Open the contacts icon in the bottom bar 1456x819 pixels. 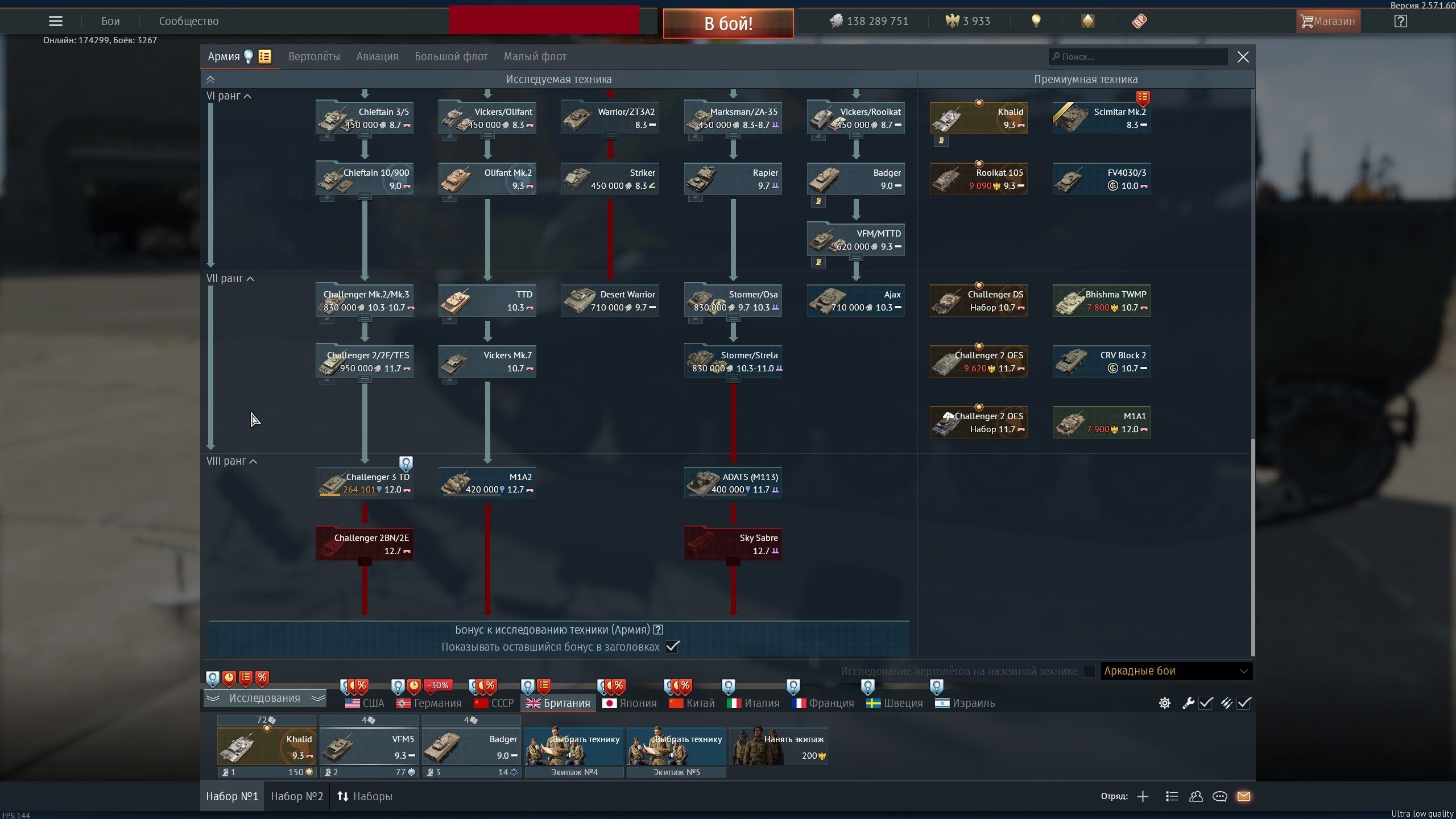pyautogui.click(x=1196, y=796)
